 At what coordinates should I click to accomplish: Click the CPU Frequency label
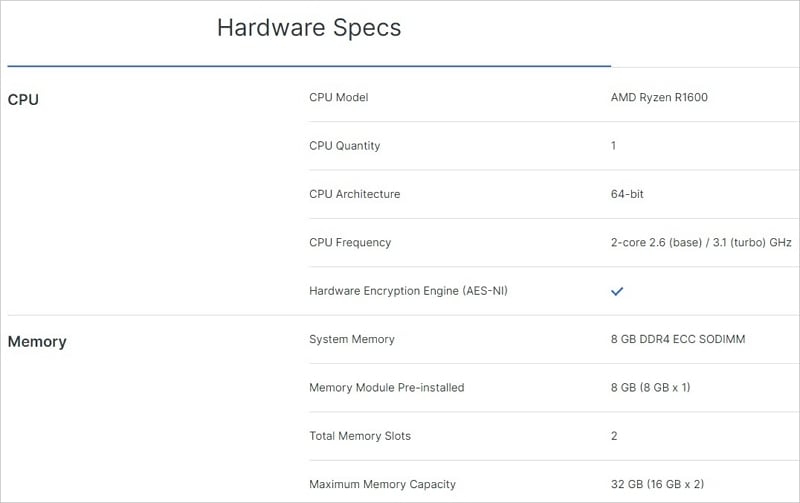point(350,242)
